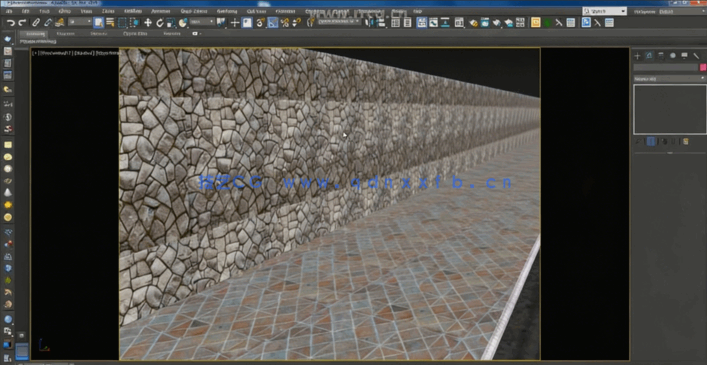Click the Redo arrow in main toolbar
Screen dimensions: 707x365
pyautogui.click(x=22, y=23)
